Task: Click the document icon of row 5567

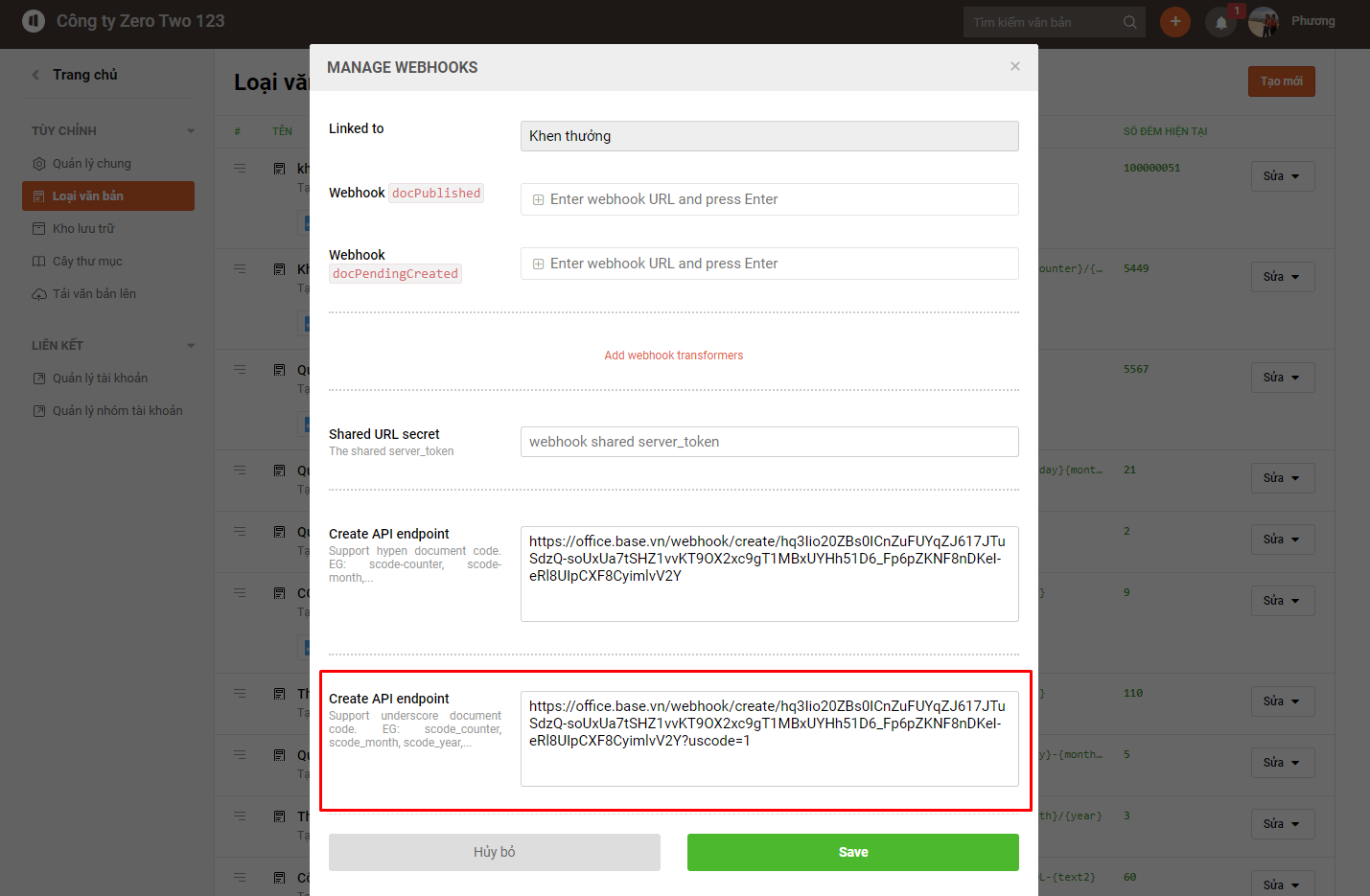Action: (280, 370)
